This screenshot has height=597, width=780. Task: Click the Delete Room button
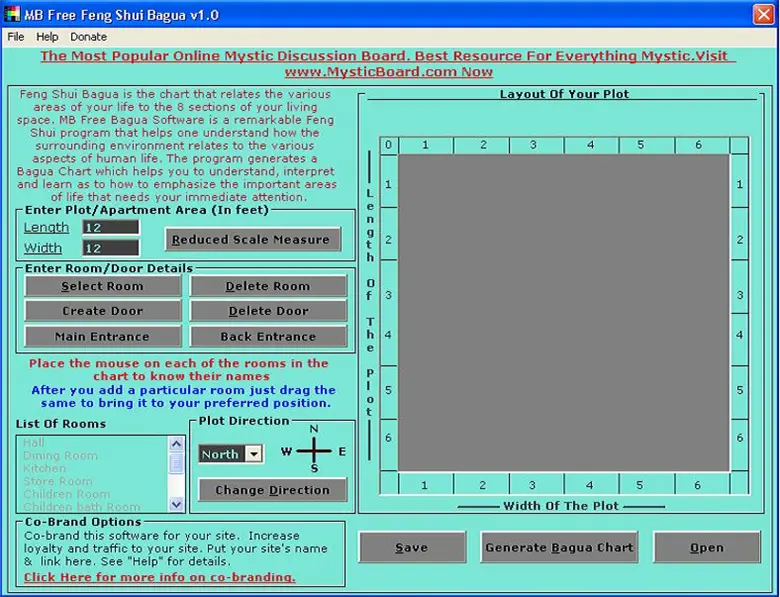[268, 286]
